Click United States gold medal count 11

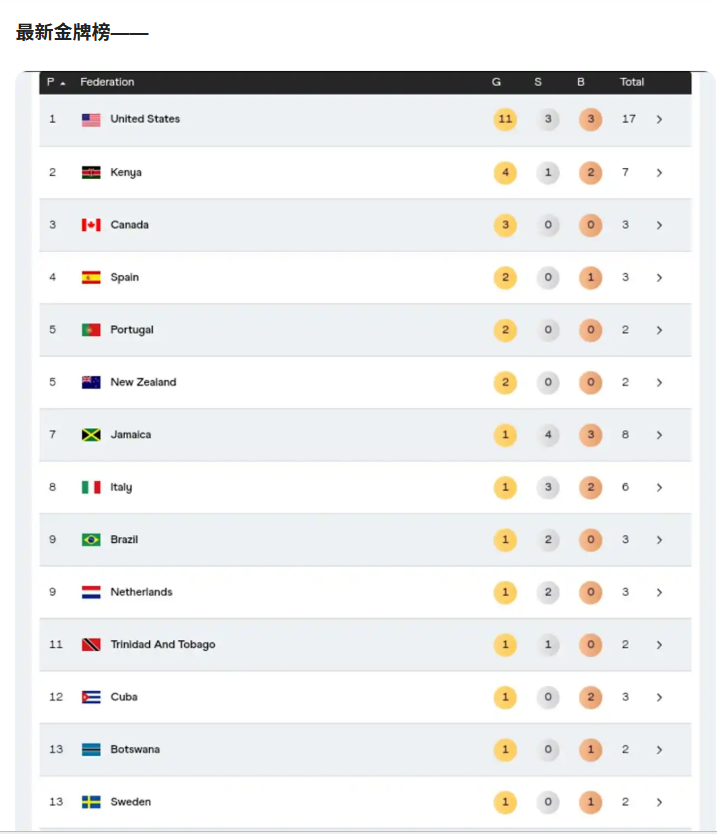505,119
